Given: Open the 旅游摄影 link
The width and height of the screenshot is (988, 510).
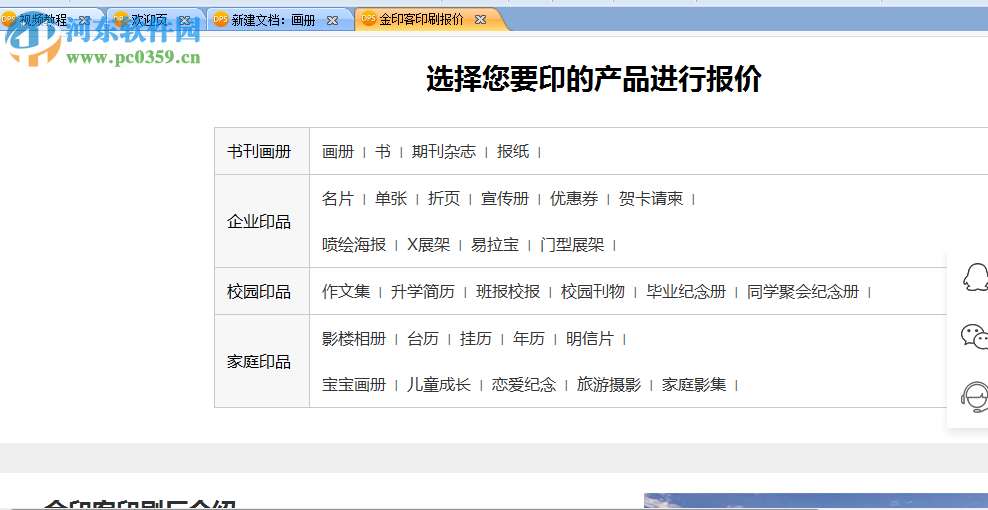Looking at the screenshot, I should pos(609,385).
